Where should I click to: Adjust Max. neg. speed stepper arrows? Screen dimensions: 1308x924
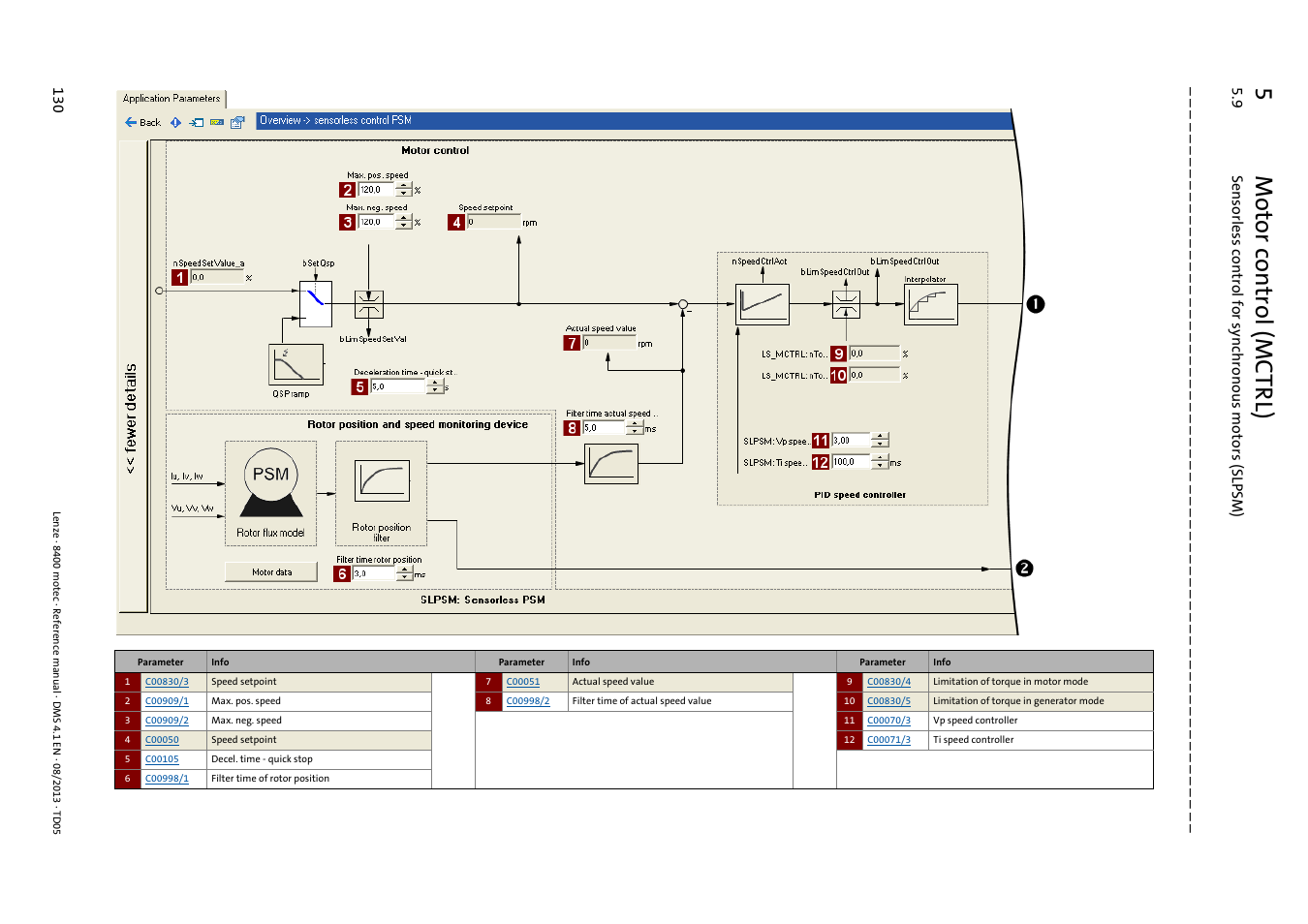coord(404,222)
